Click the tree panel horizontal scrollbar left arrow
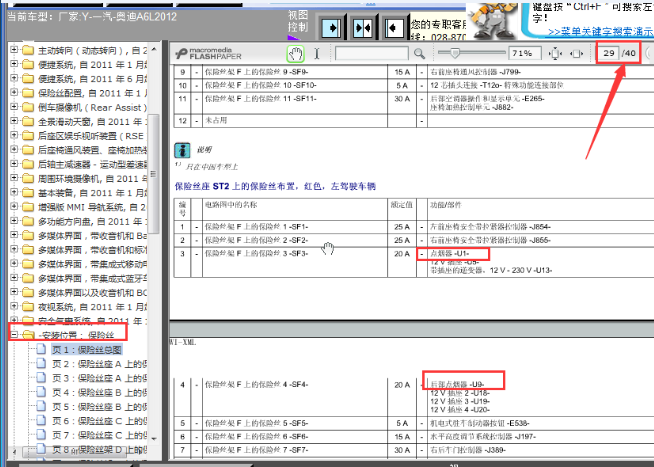 [x=15, y=452]
